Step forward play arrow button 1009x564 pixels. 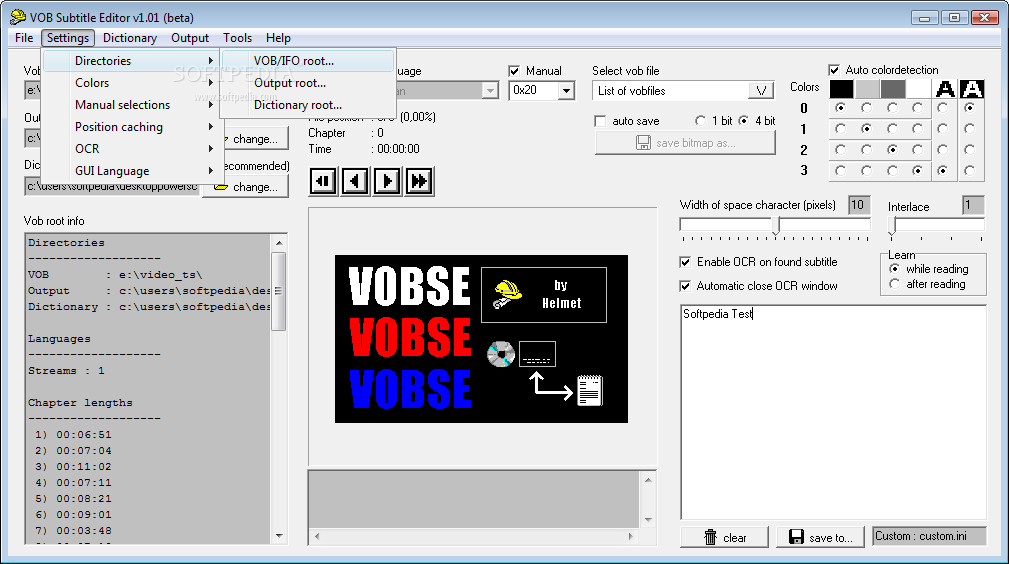click(387, 181)
